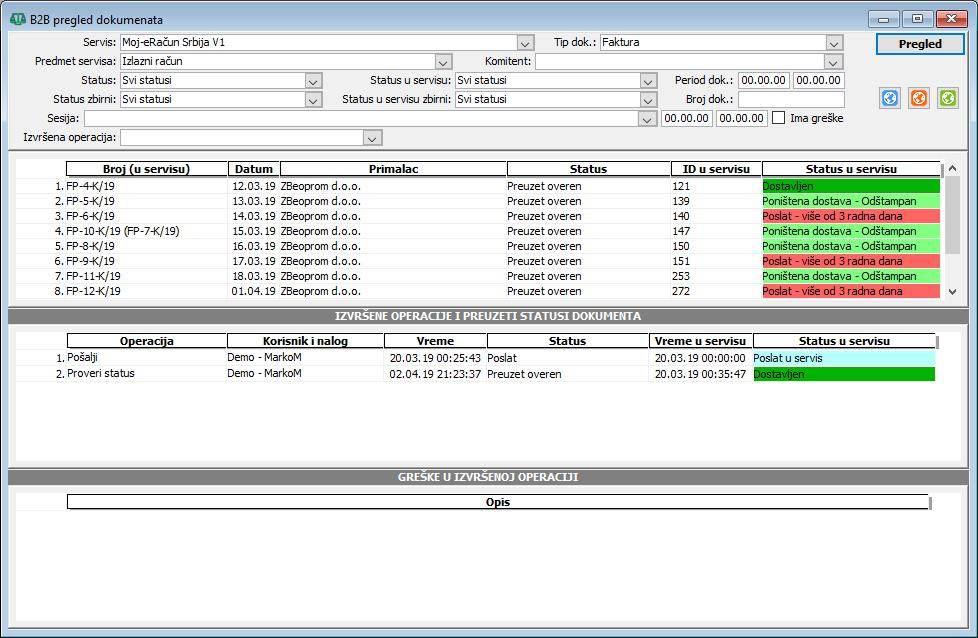This screenshot has height=638, width=978.
Task: Click the green Dostavljen status cell in operations
Action: (x=843, y=374)
